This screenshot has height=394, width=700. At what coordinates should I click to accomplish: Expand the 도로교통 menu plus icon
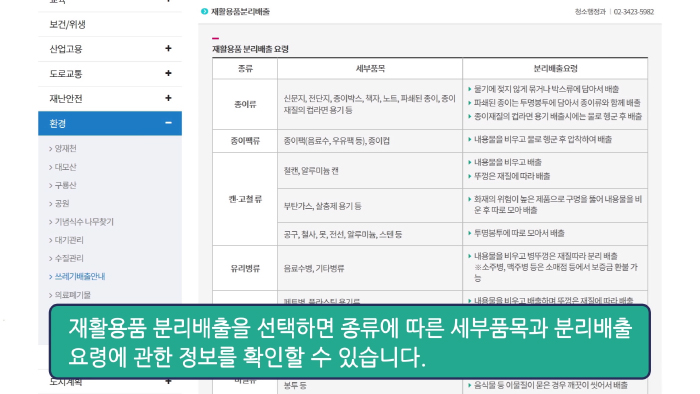pyautogui.click(x=168, y=73)
